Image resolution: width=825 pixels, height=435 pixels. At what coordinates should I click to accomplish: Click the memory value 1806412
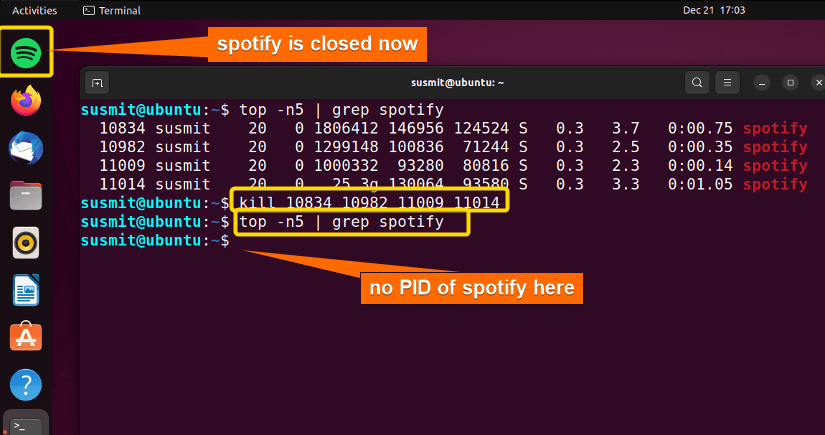346,128
